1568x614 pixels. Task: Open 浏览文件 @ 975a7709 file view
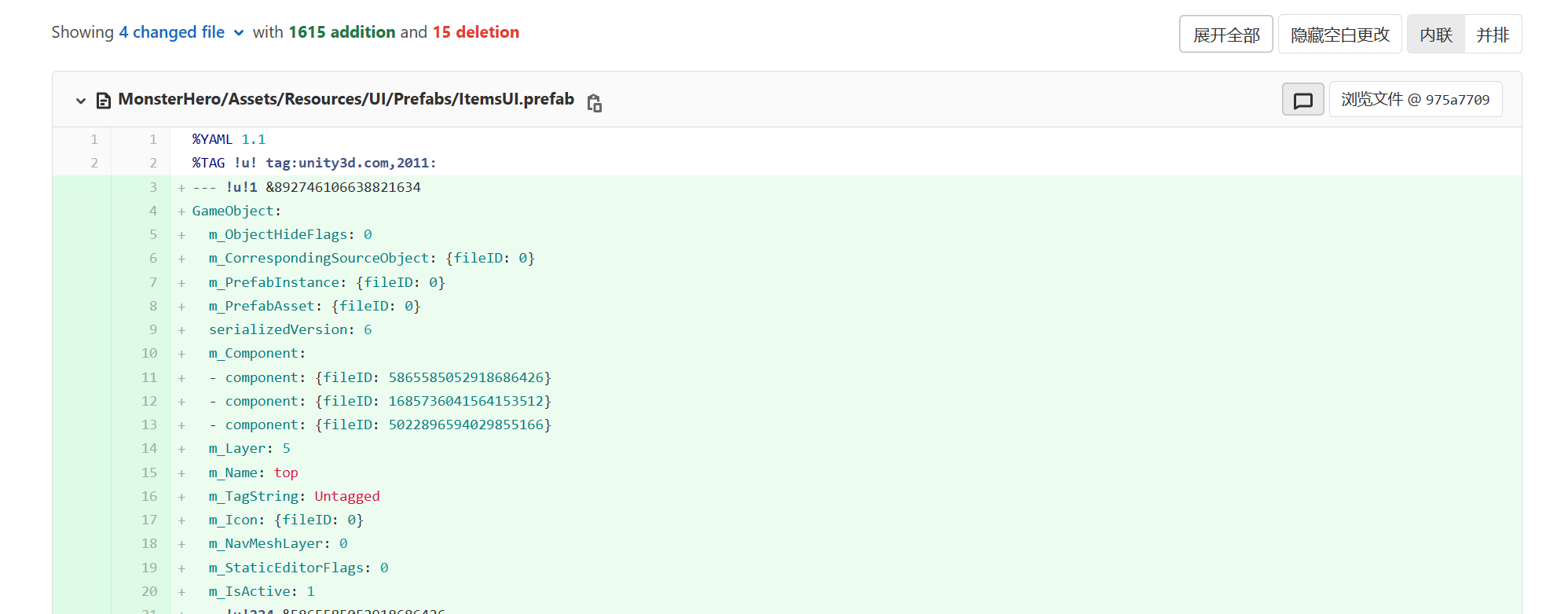pyautogui.click(x=1415, y=100)
